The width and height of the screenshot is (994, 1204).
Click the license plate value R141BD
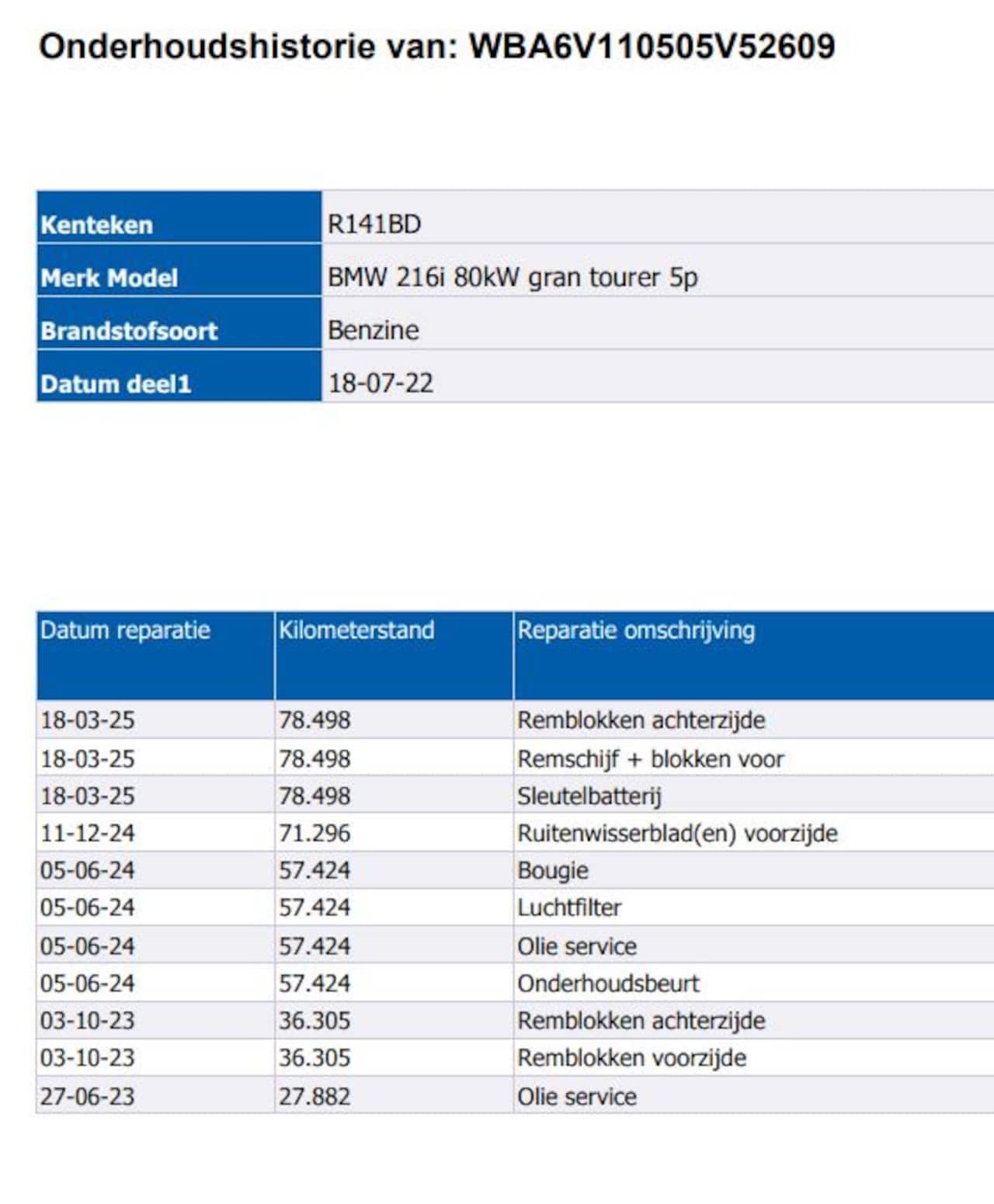(x=374, y=224)
